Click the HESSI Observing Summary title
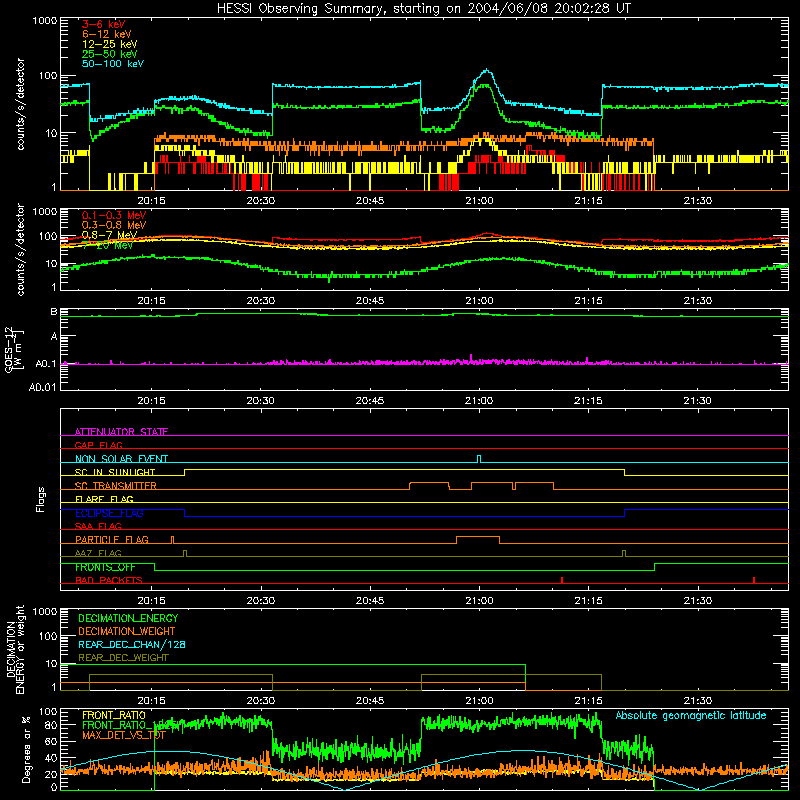 coord(423,9)
